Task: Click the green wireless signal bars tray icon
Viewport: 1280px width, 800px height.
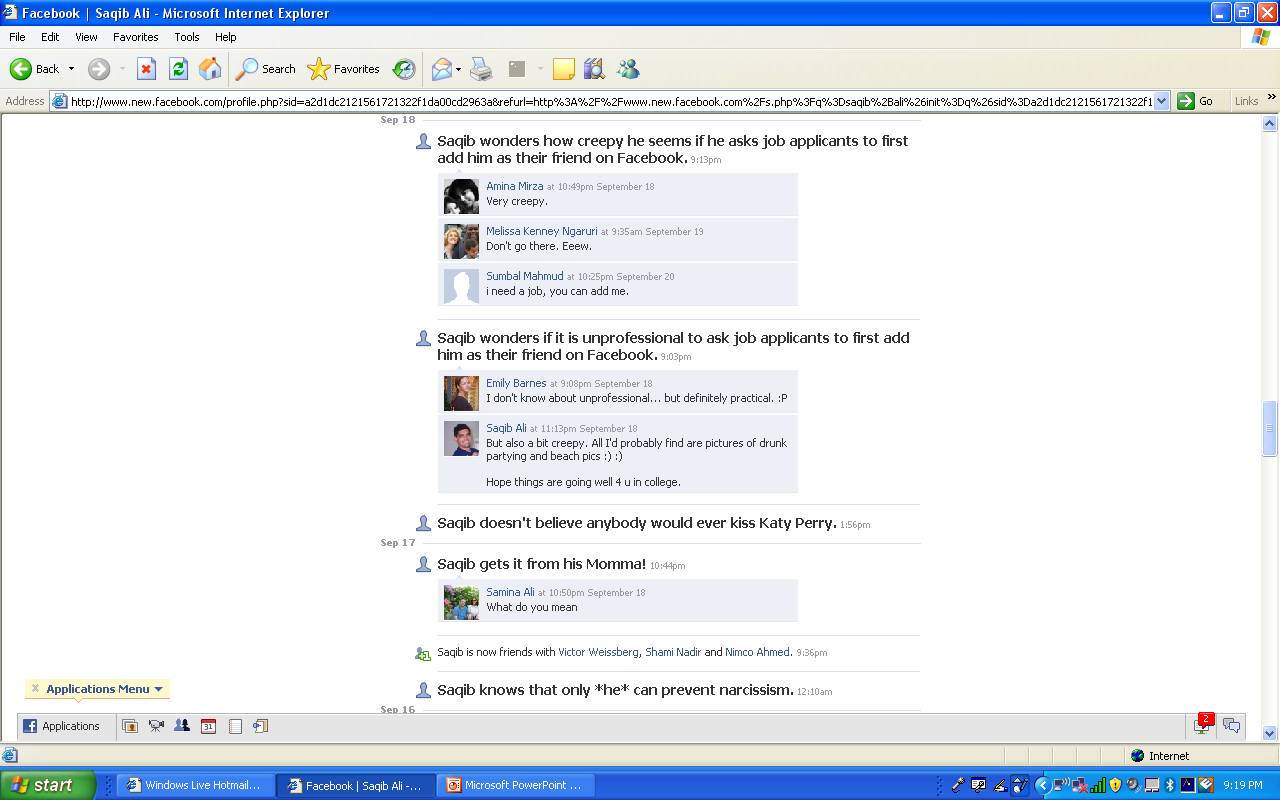Action: (x=1098, y=785)
